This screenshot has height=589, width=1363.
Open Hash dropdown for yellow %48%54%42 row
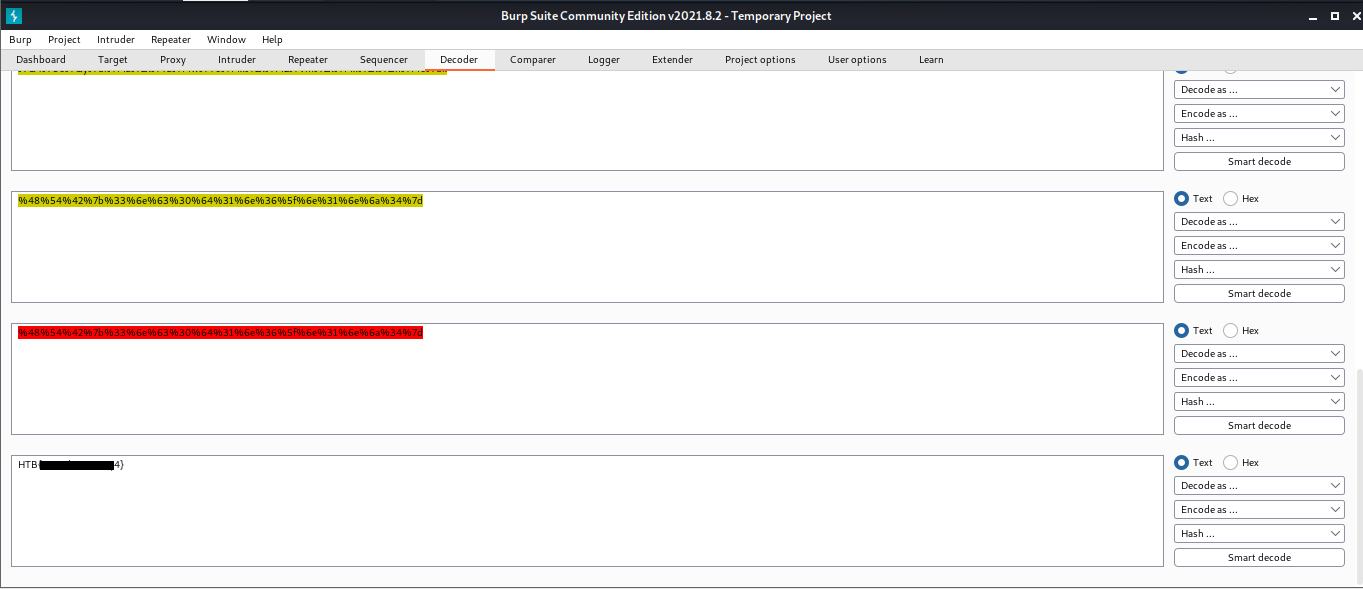1259,269
